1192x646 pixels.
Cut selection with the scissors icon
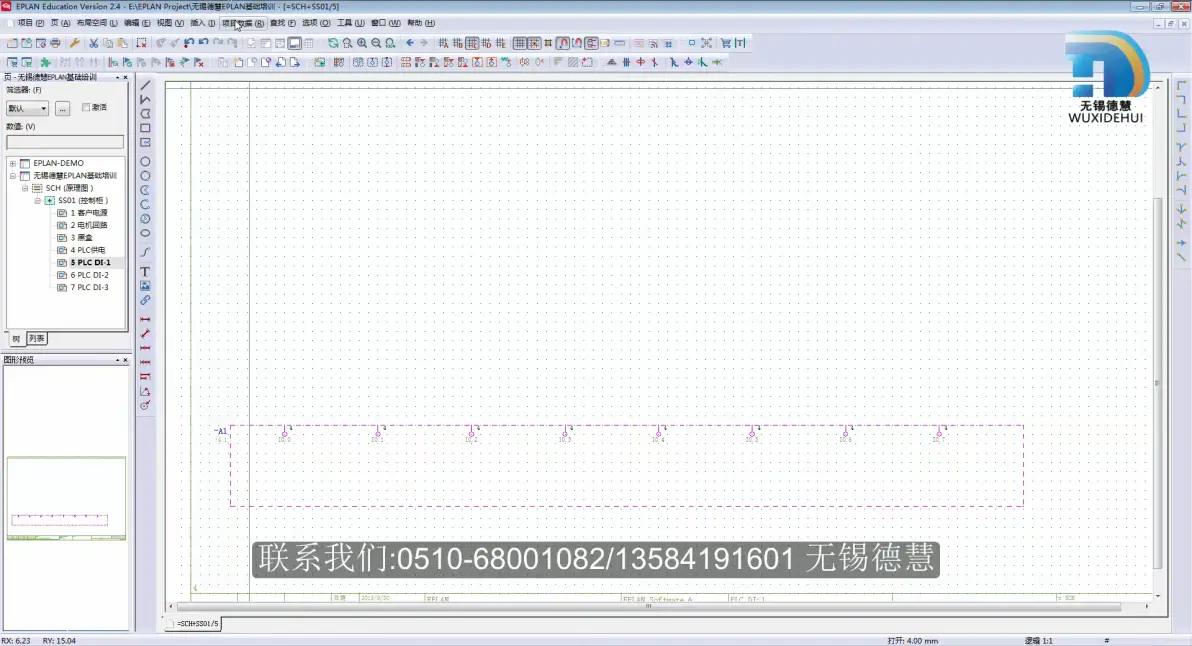tap(94, 43)
